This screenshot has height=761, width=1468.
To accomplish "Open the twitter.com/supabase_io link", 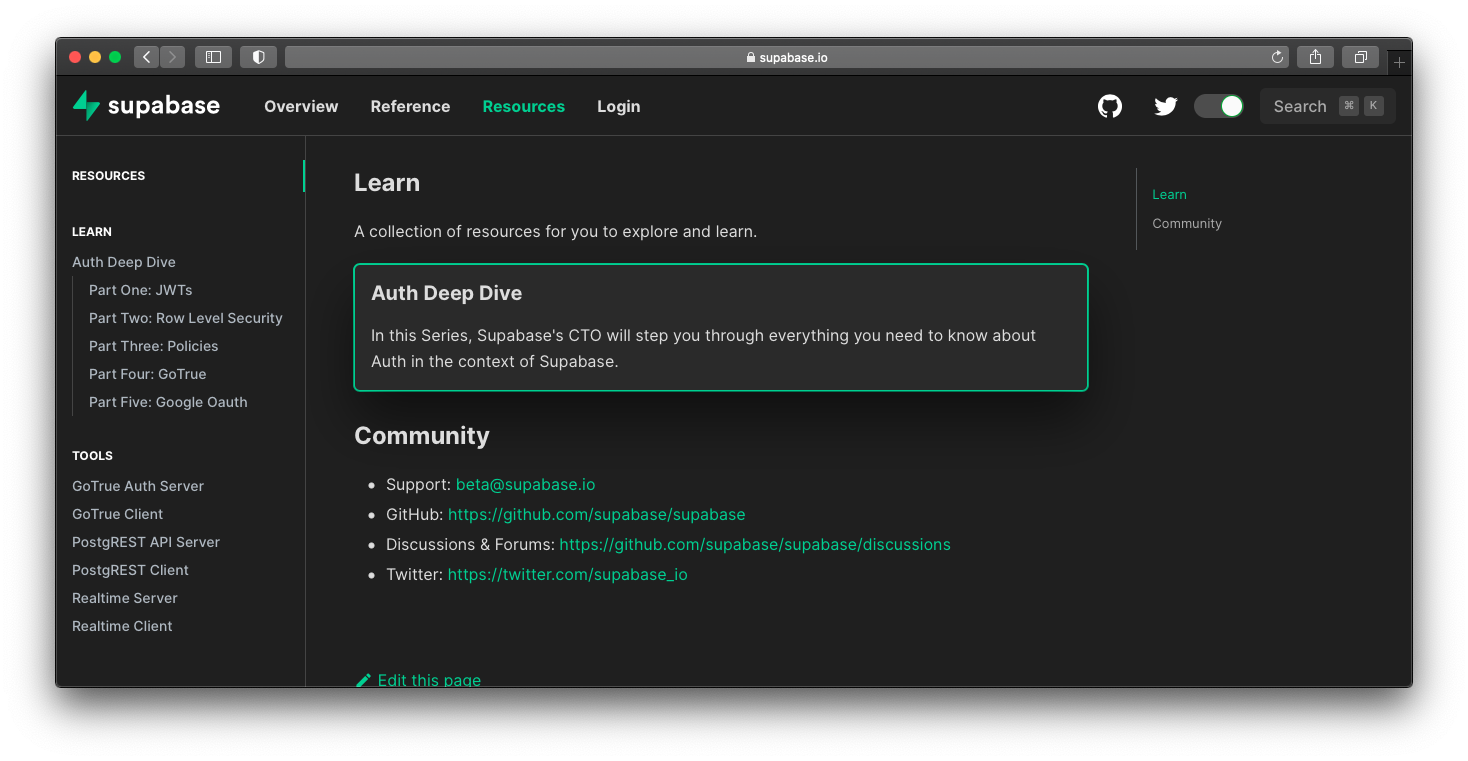I will [x=567, y=574].
